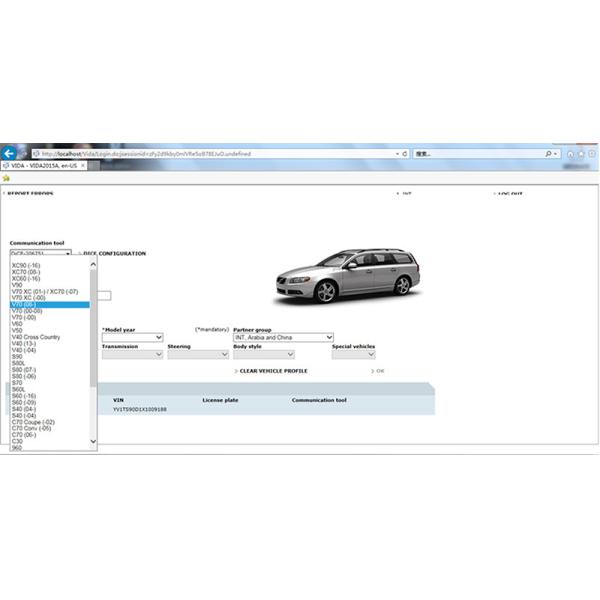This screenshot has height=600, width=600.
Task: Click the browser back arrow button
Action: coord(9,153)
